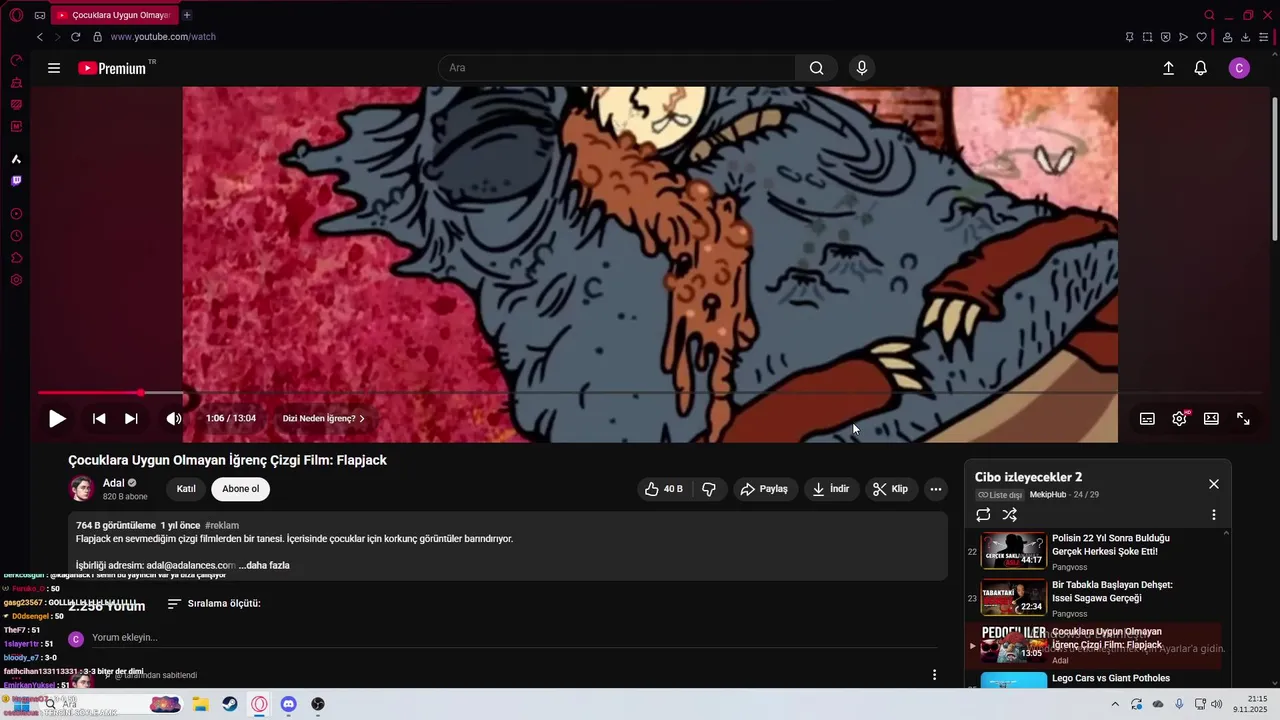Seek on the video progress bar
This screenshot has height=720, width=1280.
tap(650, 393)
